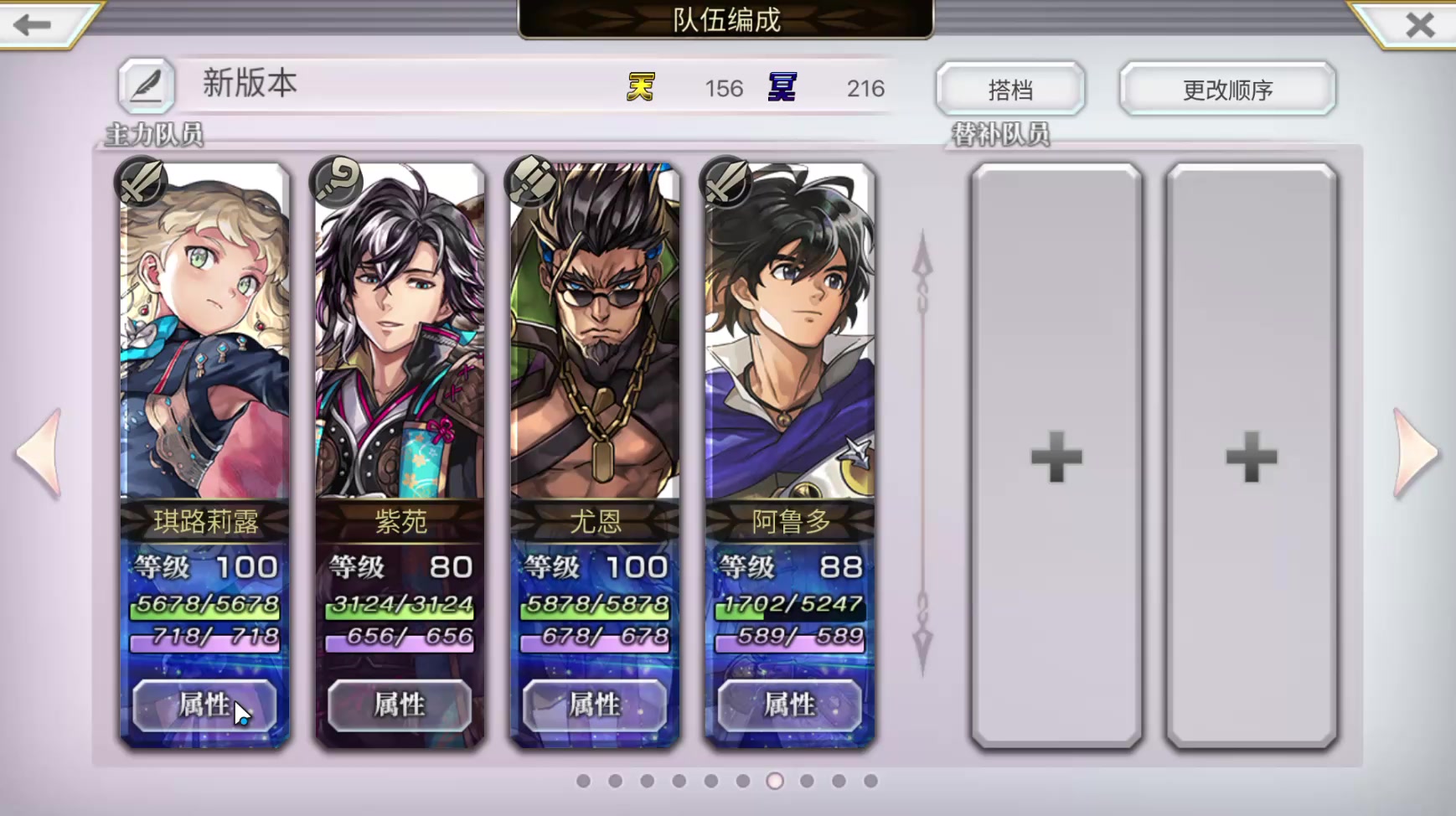The width and height of the screenshot is (1456, 816).
Task: Go to next team with right arrow
Action: click(1417, 453)
